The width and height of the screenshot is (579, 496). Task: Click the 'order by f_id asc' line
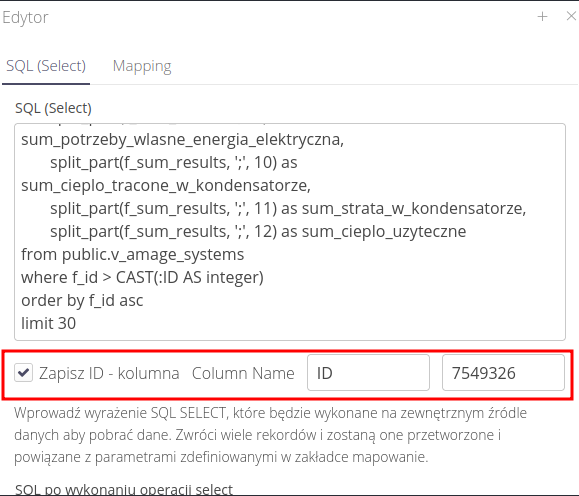pos(82,300)
